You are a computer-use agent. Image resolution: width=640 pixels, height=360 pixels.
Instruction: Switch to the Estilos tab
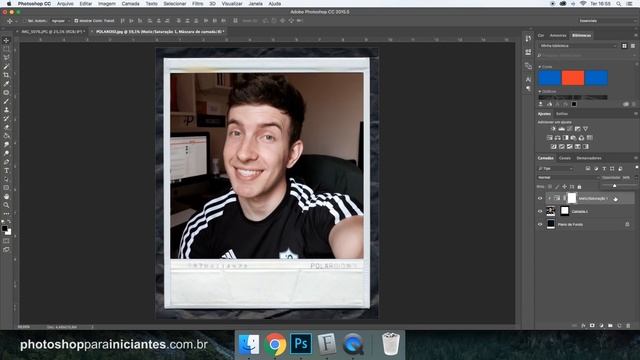[562, 114]
